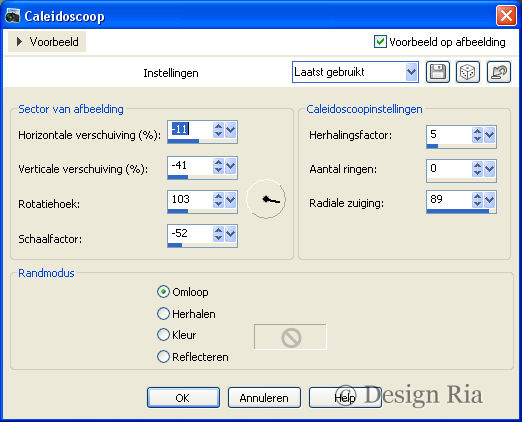Reset settings to default with the arrow icon
Viewport: 522px width, 422px height.
(498, 72)
